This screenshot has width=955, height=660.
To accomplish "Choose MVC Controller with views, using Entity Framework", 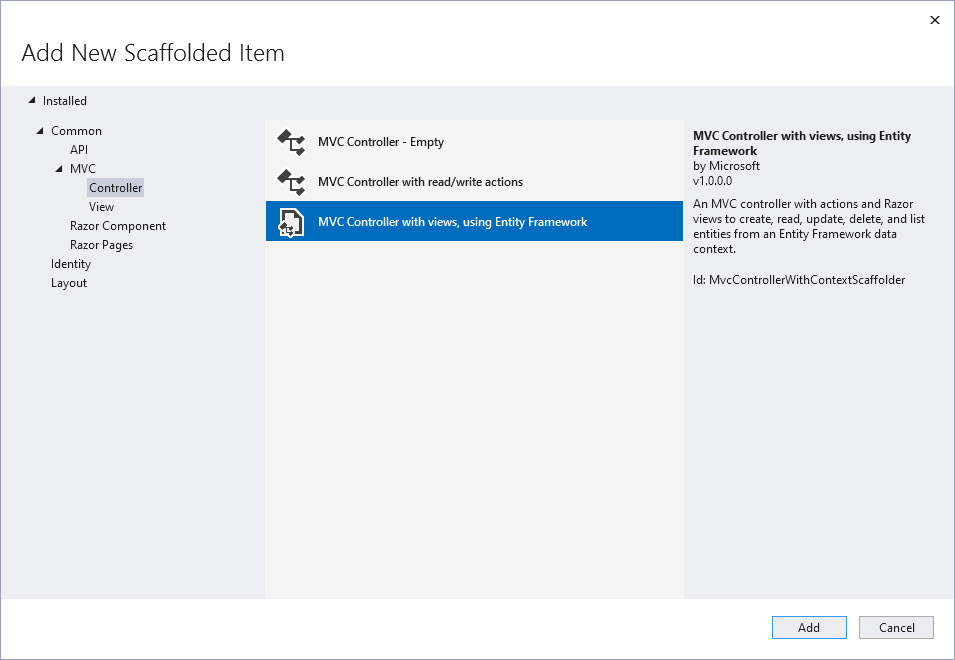I will coord(474,222).
